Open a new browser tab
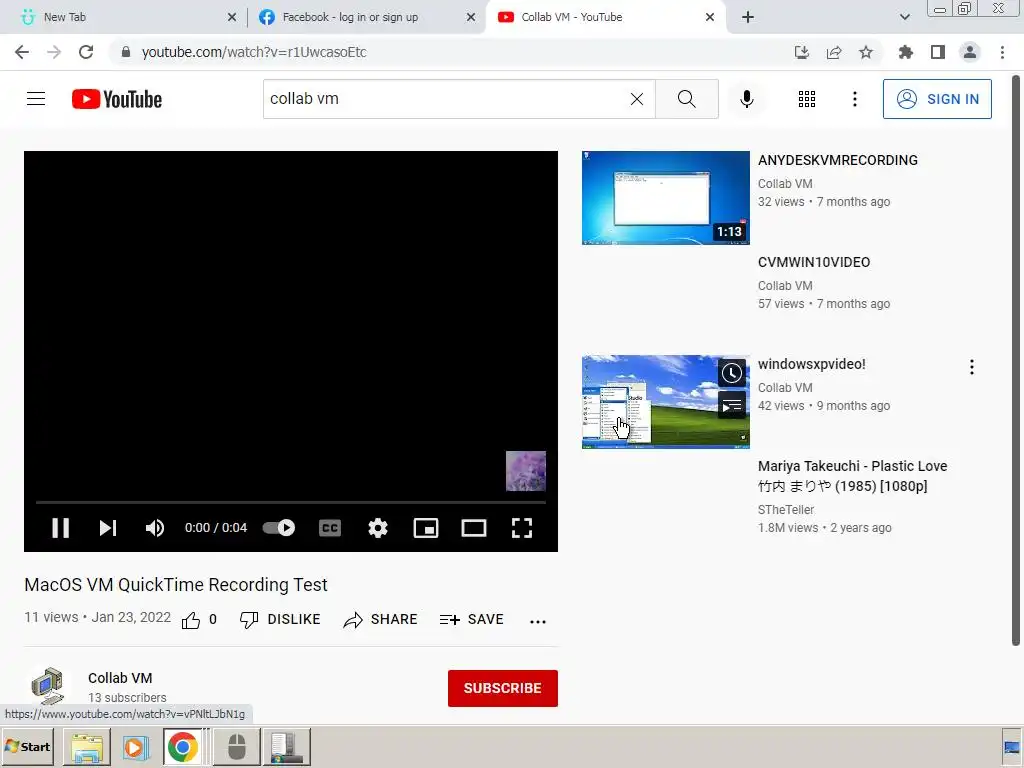Screen dimensions: 1024x768 748,17
